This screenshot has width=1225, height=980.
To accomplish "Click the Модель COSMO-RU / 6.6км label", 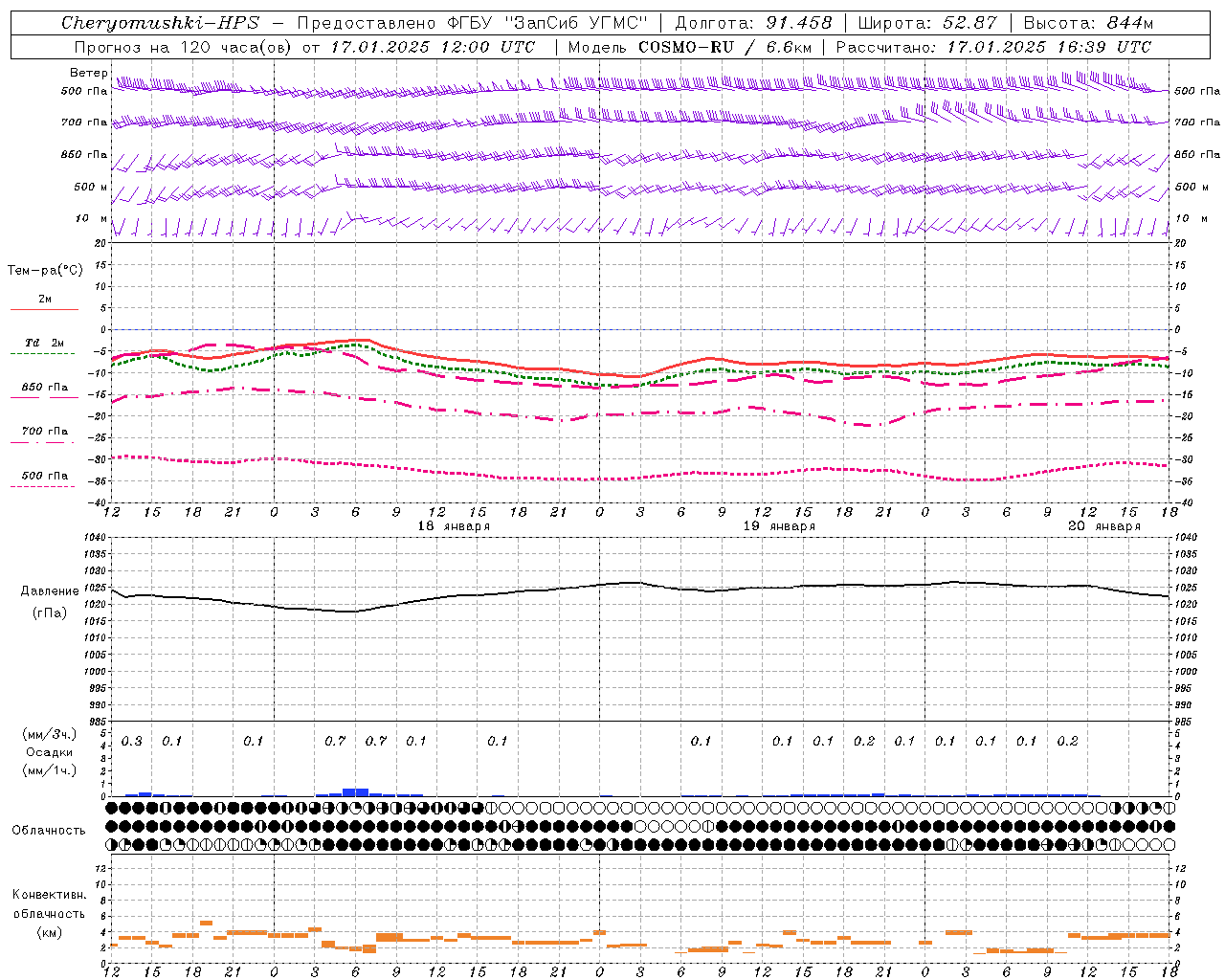I will click(689, 47).
